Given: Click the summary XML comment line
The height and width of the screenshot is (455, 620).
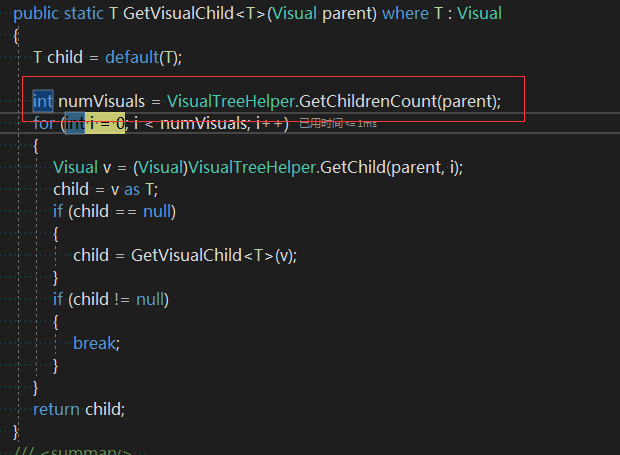Looking at the screenshot, I should (x=73, y=451).
